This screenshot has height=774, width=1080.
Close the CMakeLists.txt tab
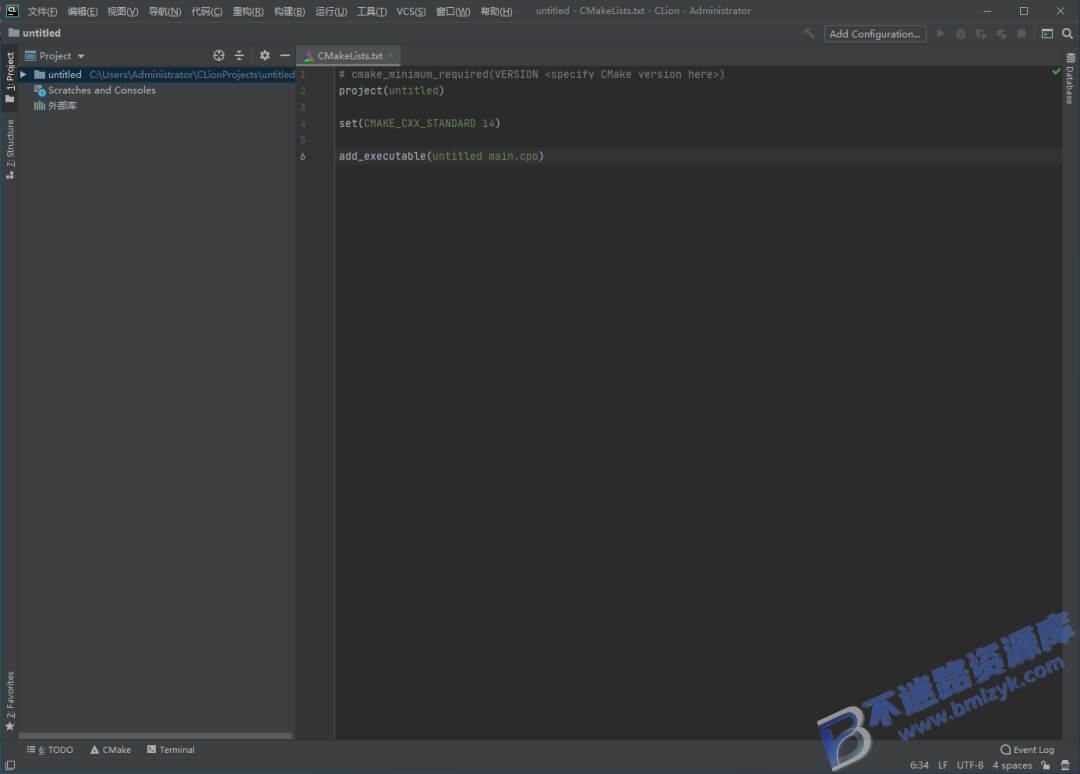tap(391, 56)
